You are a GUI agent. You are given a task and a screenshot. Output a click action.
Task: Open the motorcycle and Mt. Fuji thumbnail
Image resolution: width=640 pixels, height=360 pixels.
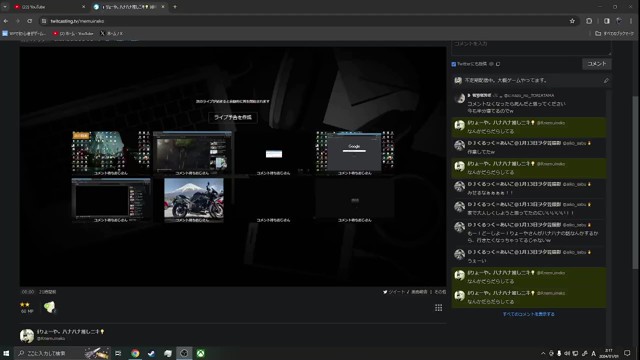pyautogui.click(x=194, y=200)
